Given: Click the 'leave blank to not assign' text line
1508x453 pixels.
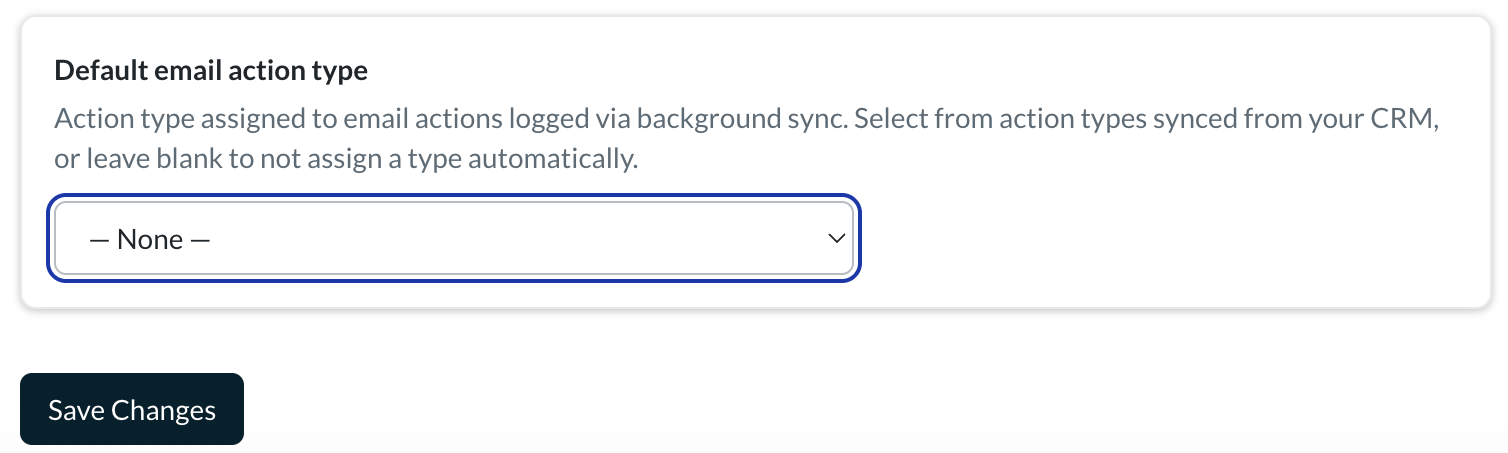Looking at the screenshot, I should click(x=346, y=159).
